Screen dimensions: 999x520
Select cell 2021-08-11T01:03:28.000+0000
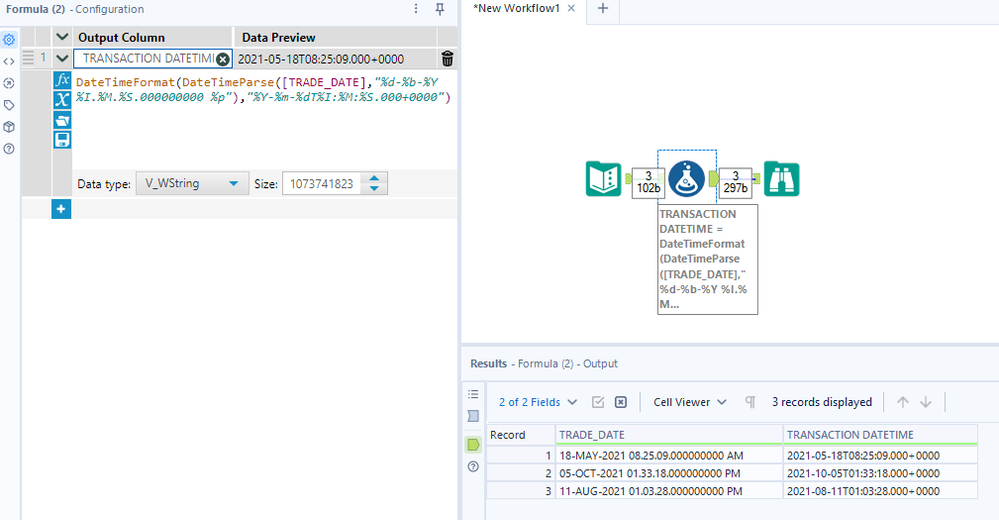pos(880,491)
